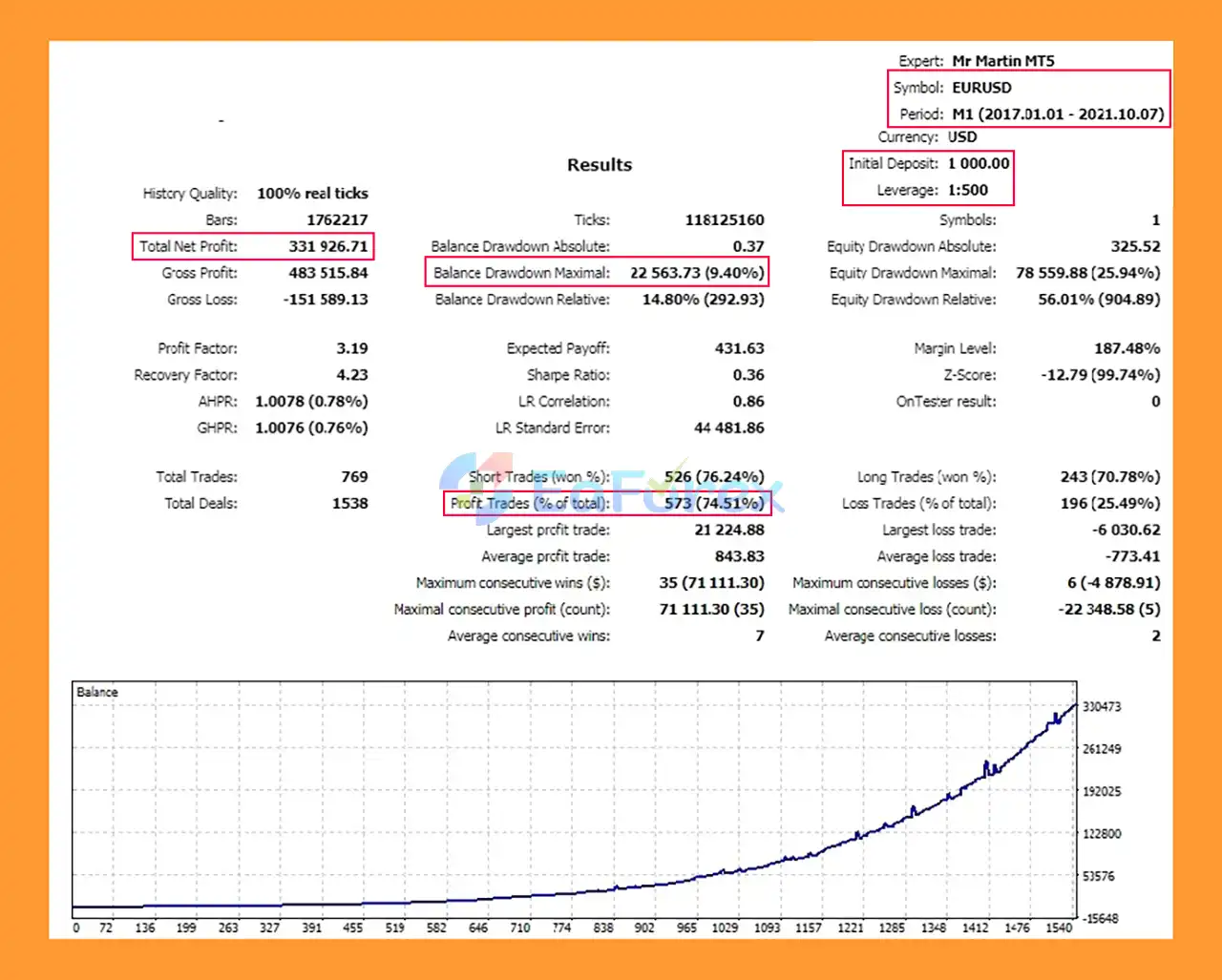Select the Balance Drawdown Maximal value
Image resolution: width=1222 pixels, height=980 pixels.
click(696, 273)
